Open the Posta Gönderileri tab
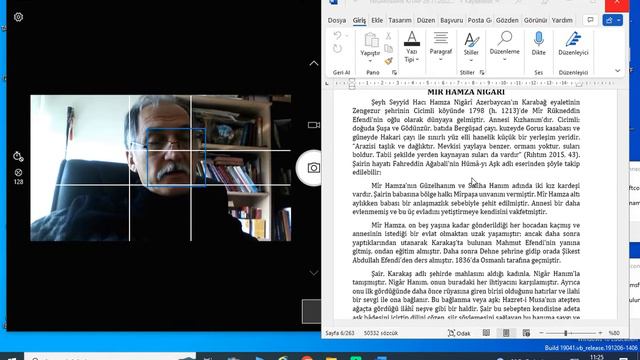This screenshot has height=360, width=640. (x=480, y=20)
